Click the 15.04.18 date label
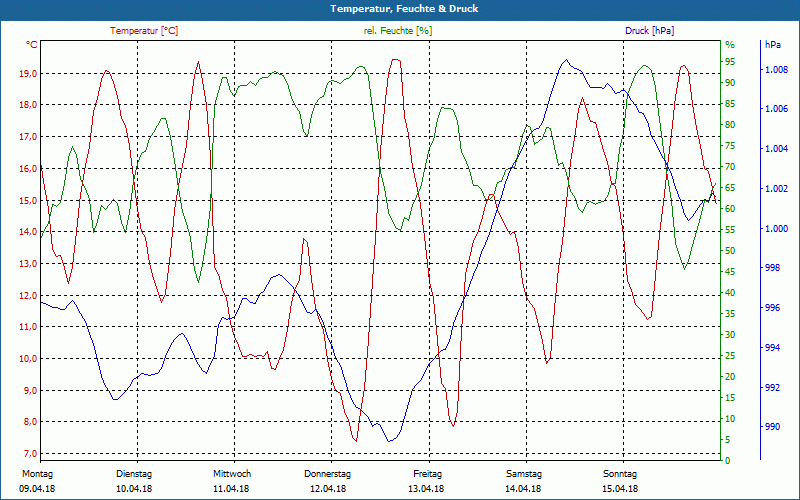 620,489
